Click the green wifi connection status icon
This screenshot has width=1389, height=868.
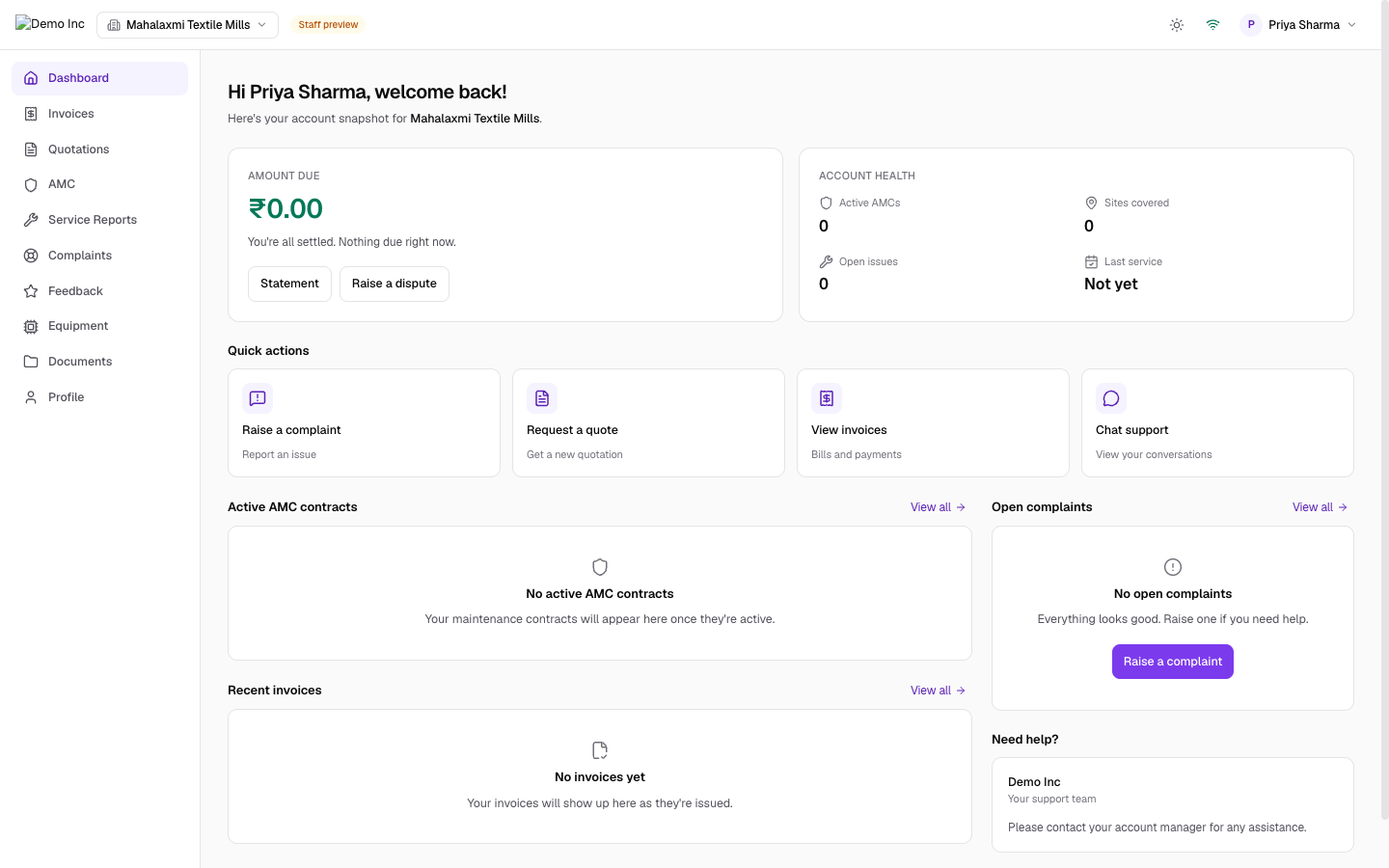click(x=1213, y=25)
